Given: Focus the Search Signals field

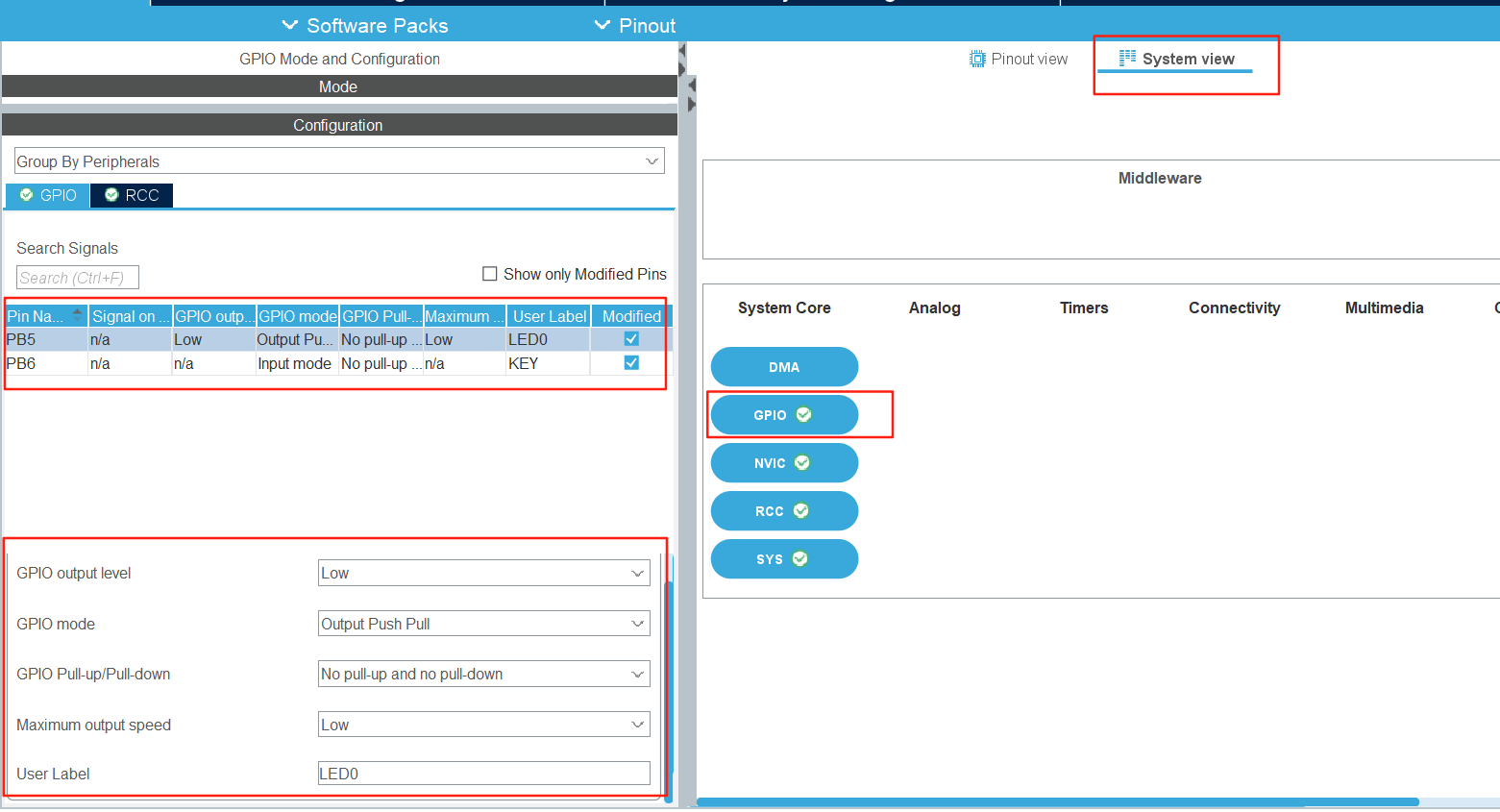Looking at the screenshot, I should point(78,278).
